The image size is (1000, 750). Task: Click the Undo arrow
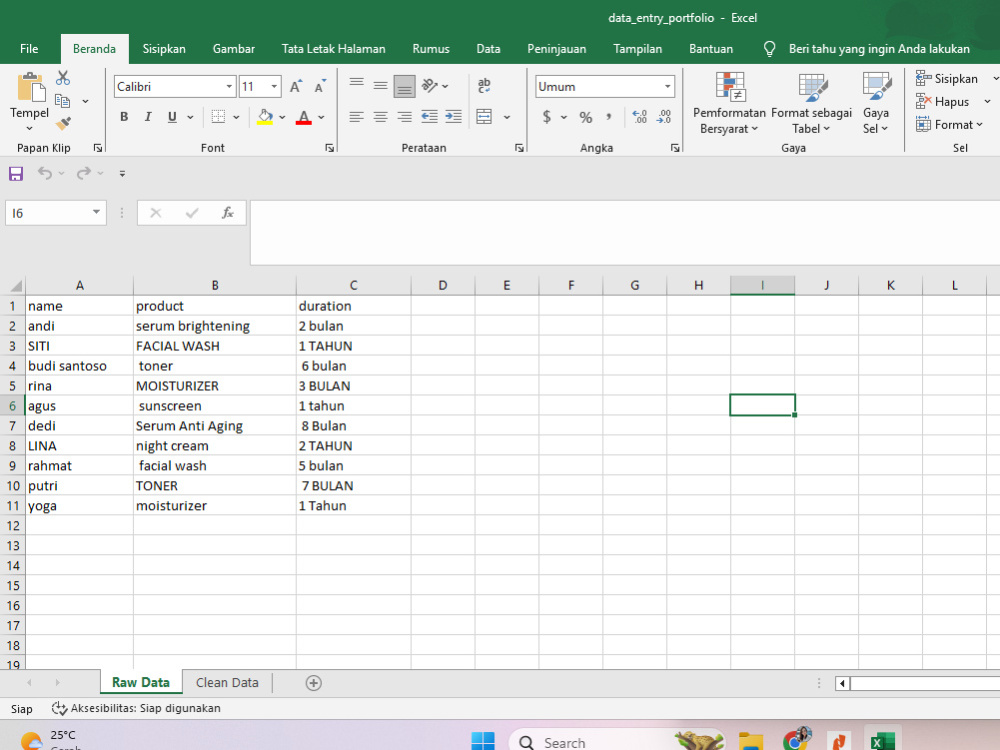click(x=45, y=173)
